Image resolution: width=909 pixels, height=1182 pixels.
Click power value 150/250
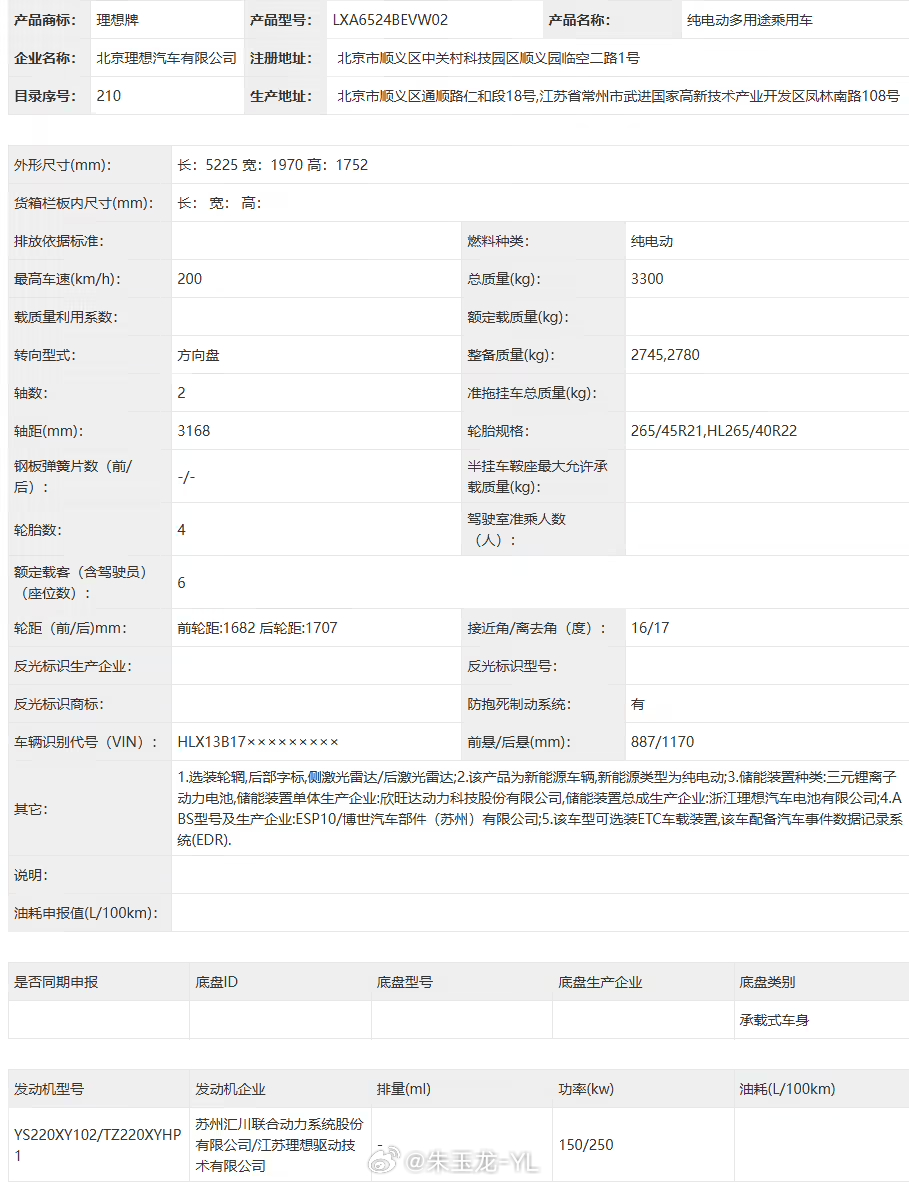[586, 1144]
